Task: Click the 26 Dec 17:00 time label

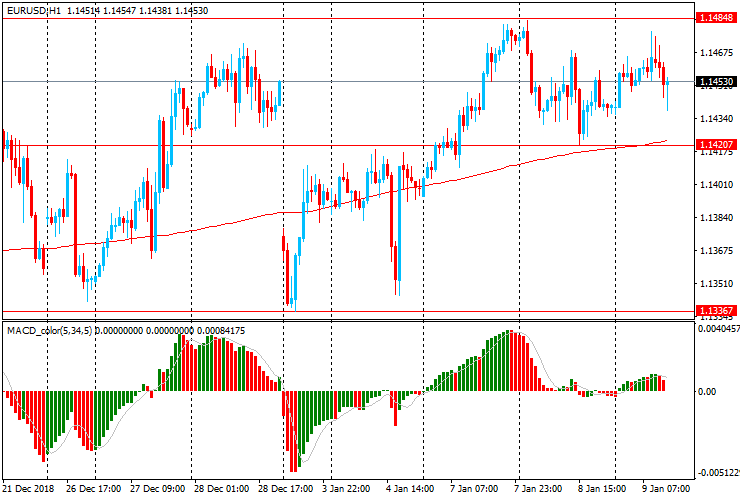Action: [94, 490]
